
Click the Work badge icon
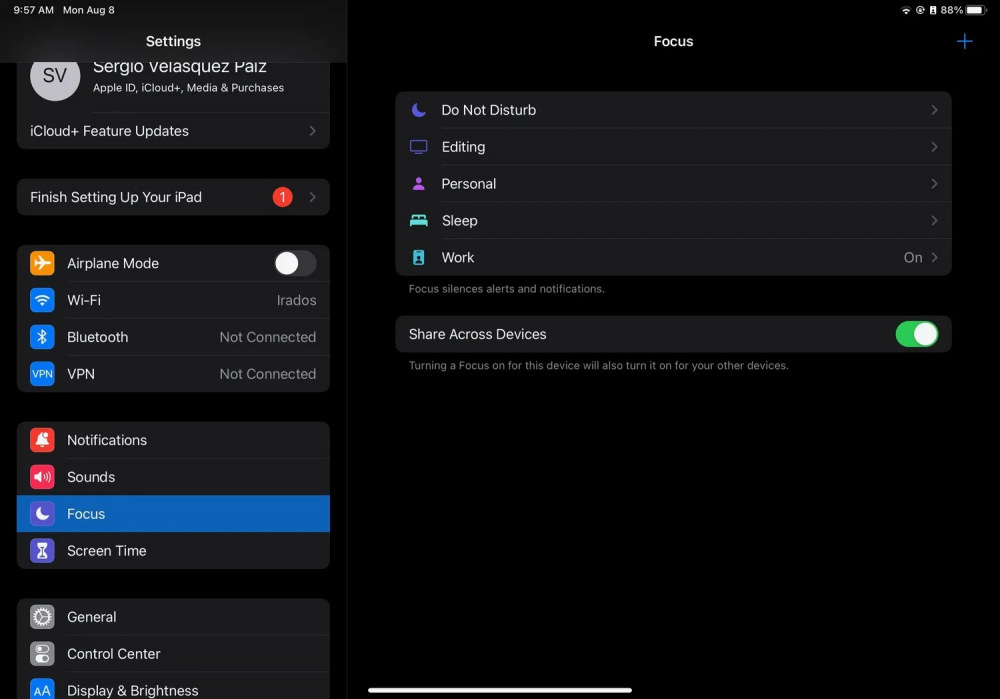coord(419,258)
